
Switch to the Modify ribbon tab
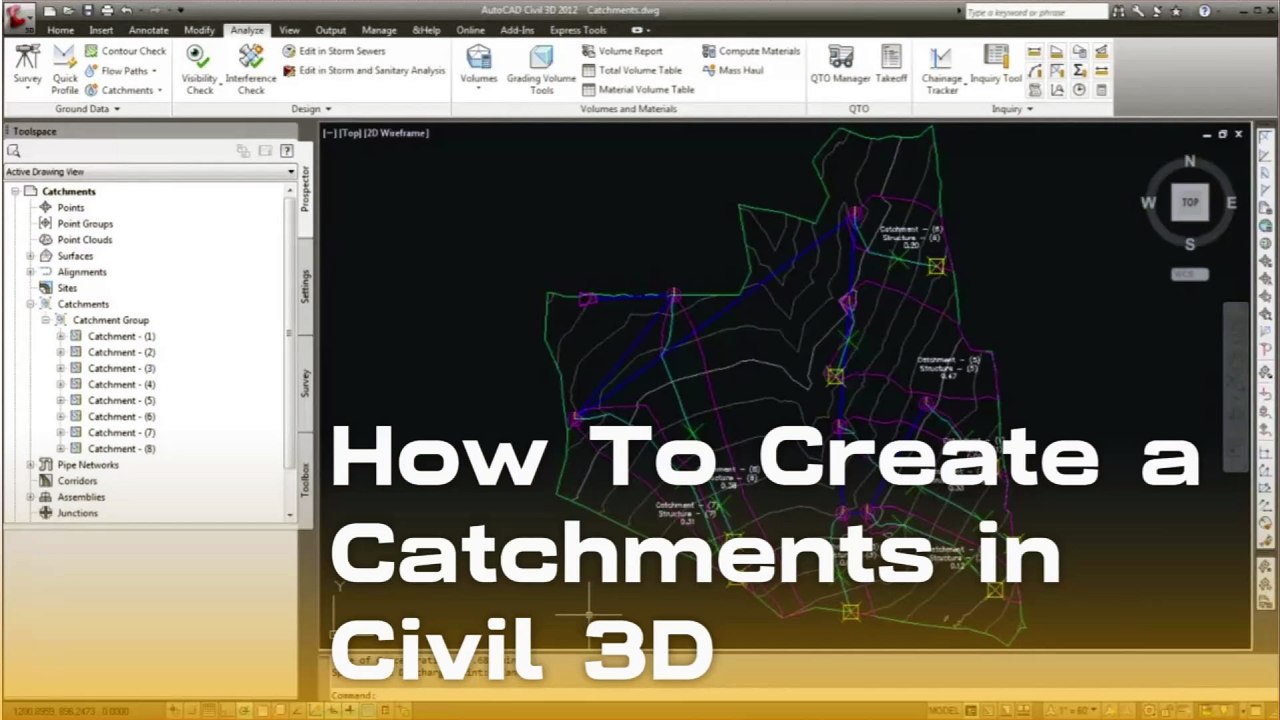click(x=199, y=31)
